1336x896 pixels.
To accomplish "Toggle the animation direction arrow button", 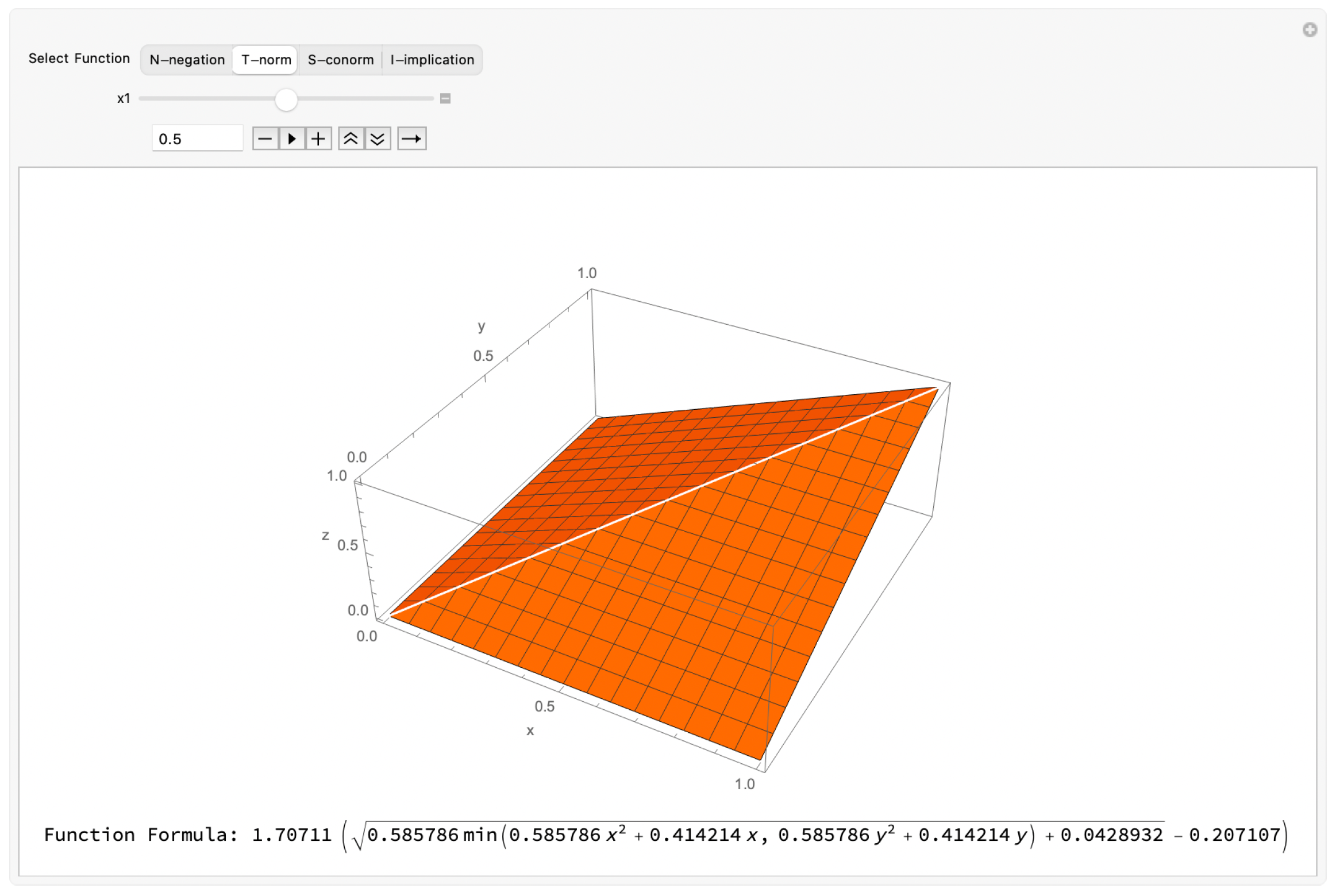I will [411, 139].
